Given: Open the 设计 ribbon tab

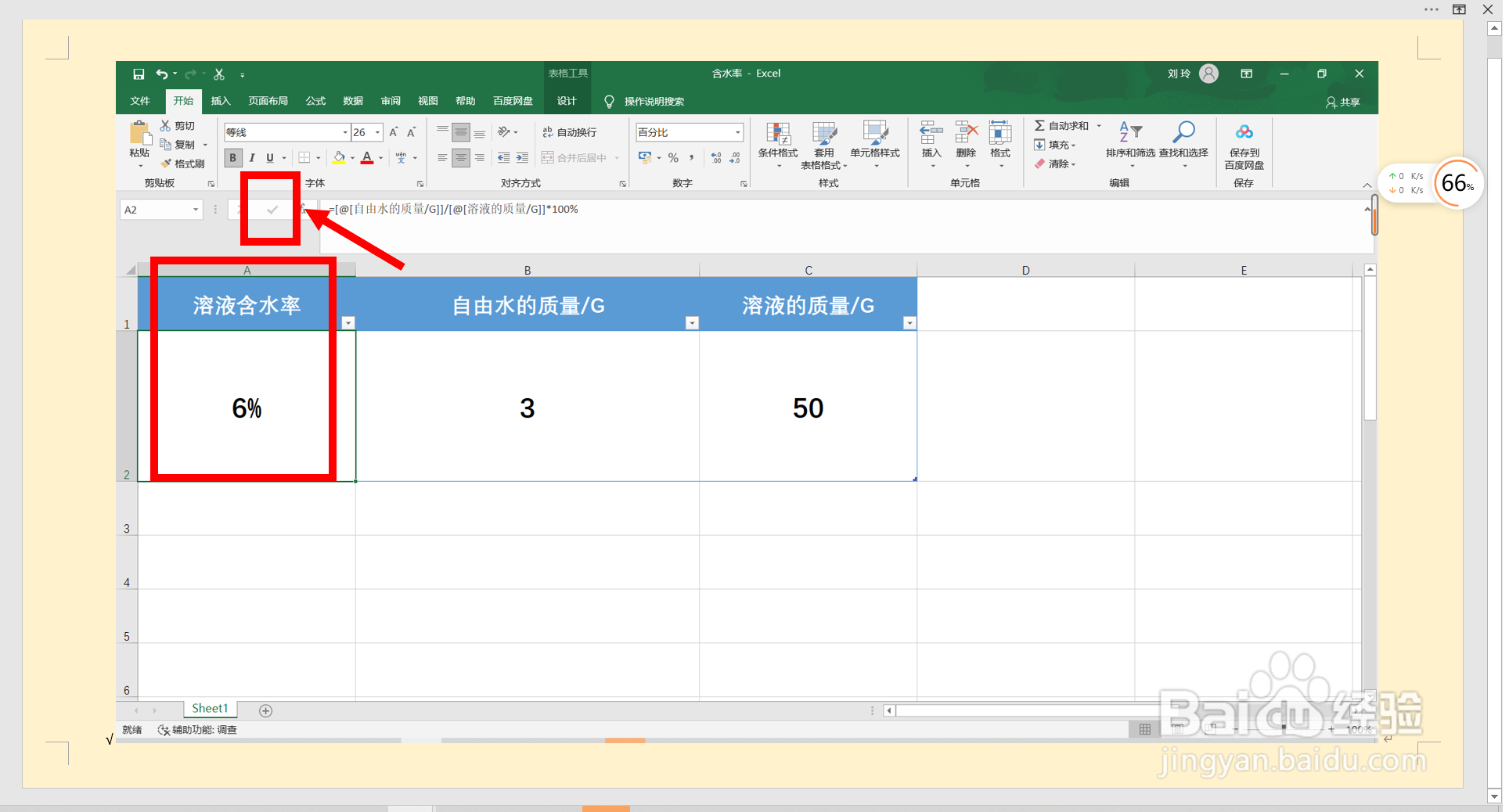Looking at the screenshot, I should click(567, 100).
